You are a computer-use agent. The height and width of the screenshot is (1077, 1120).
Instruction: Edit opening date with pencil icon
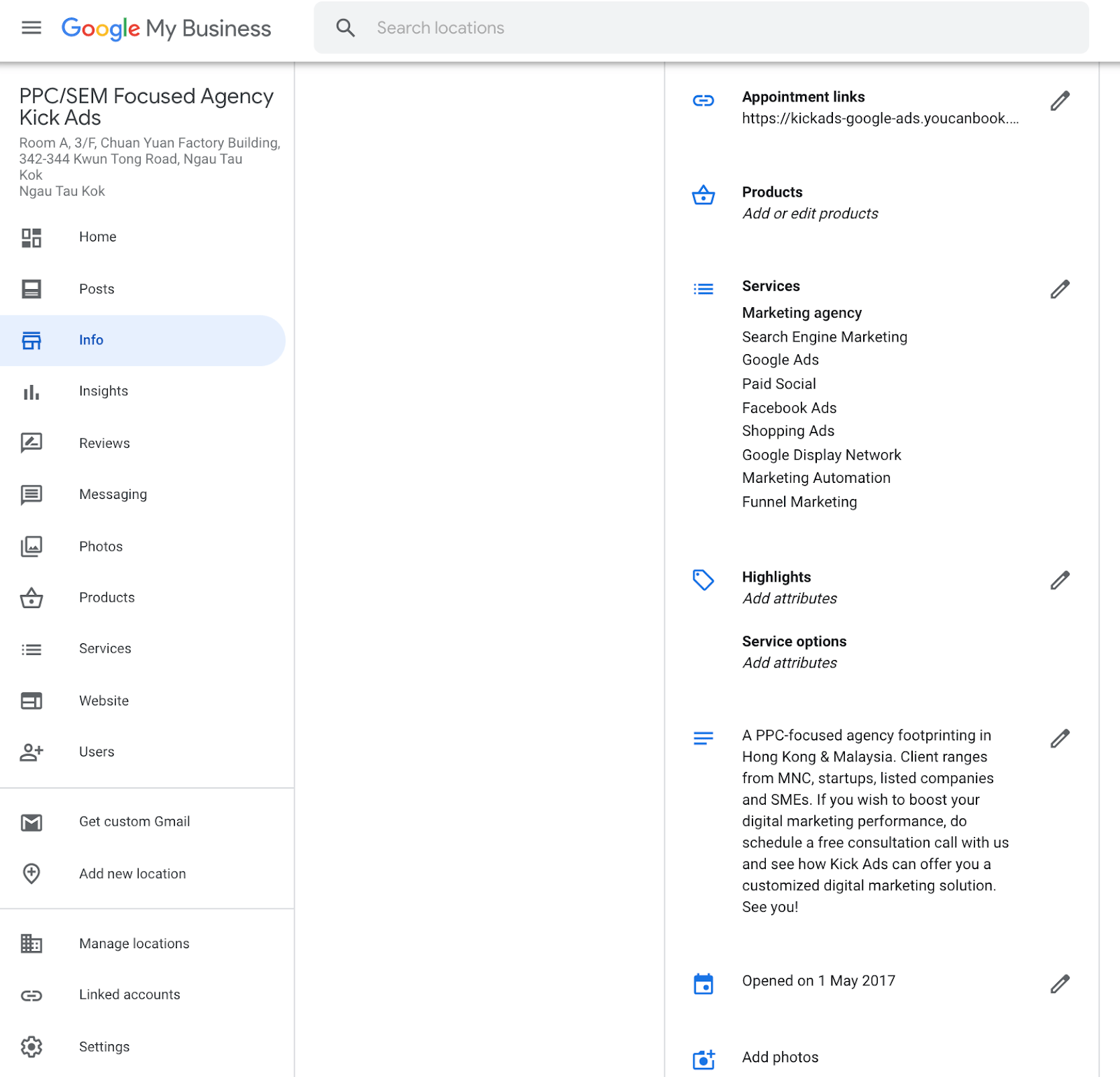point(1060,984)
